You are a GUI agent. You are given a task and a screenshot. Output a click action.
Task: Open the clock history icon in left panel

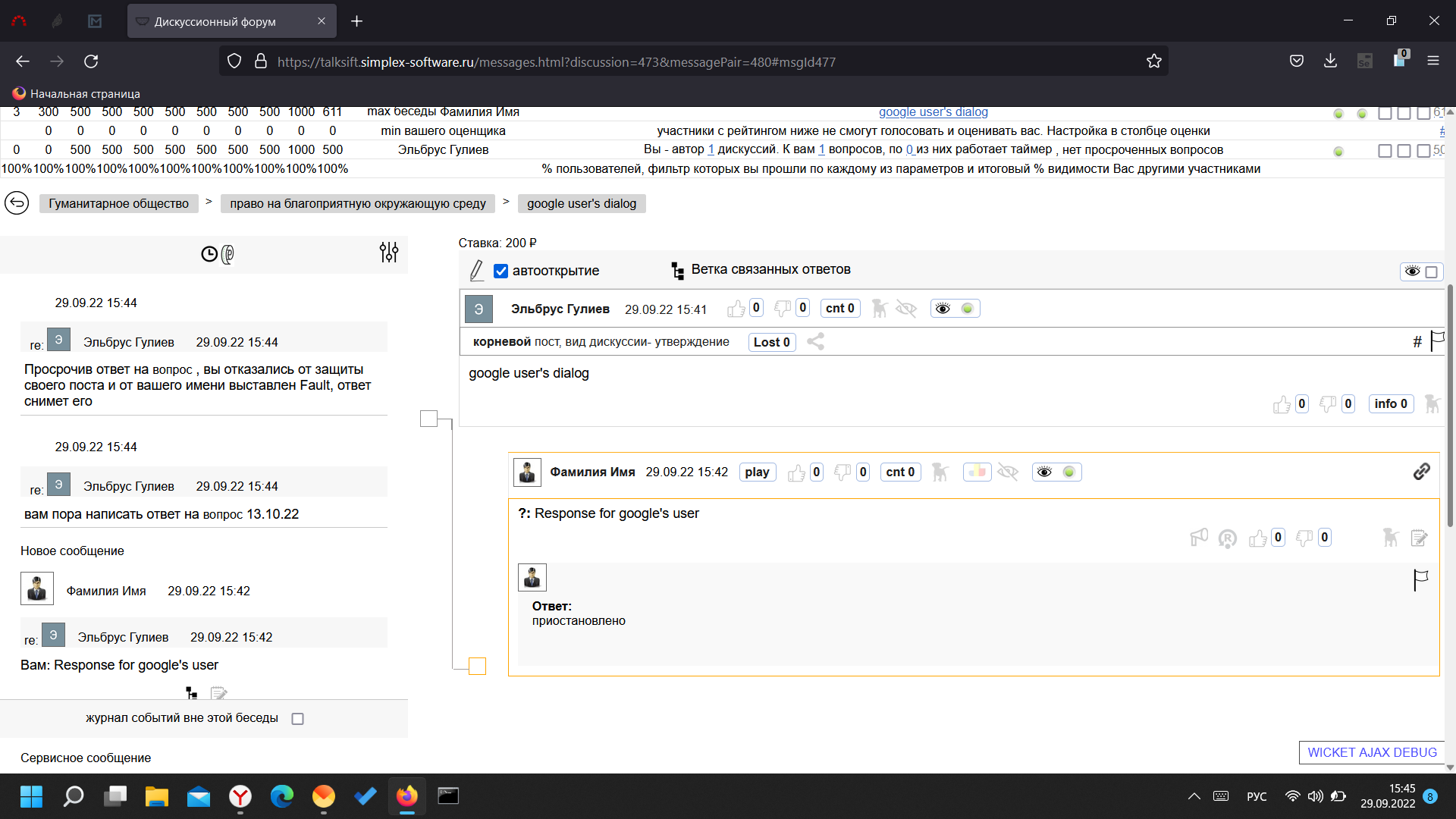point(209,254)
